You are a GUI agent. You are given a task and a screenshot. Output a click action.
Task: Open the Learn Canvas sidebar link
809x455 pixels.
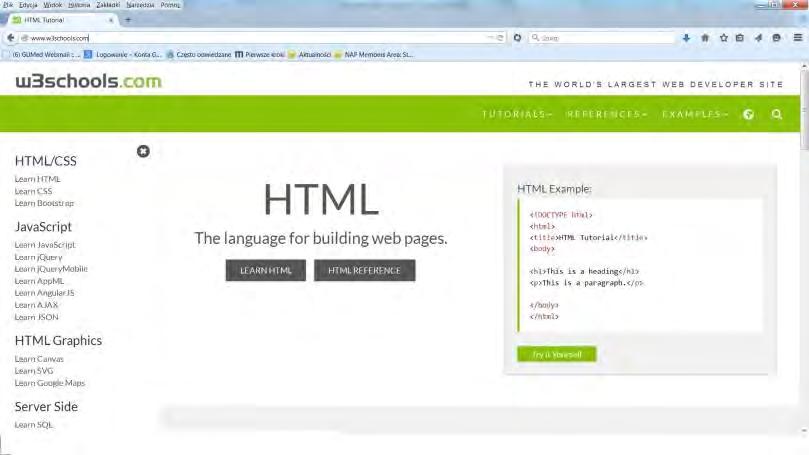tap(39, 359)
